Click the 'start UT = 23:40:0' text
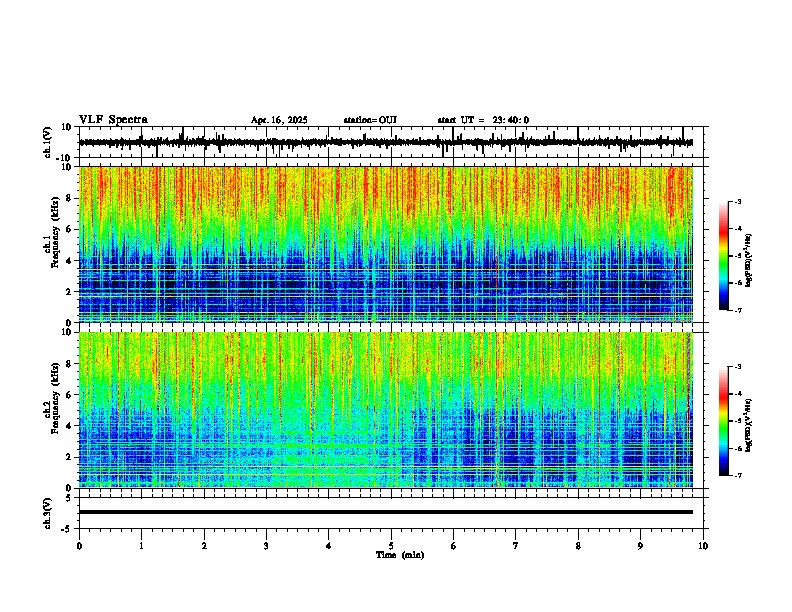The image size is (792, 612). pyautogui.click(x=483, y=120)
